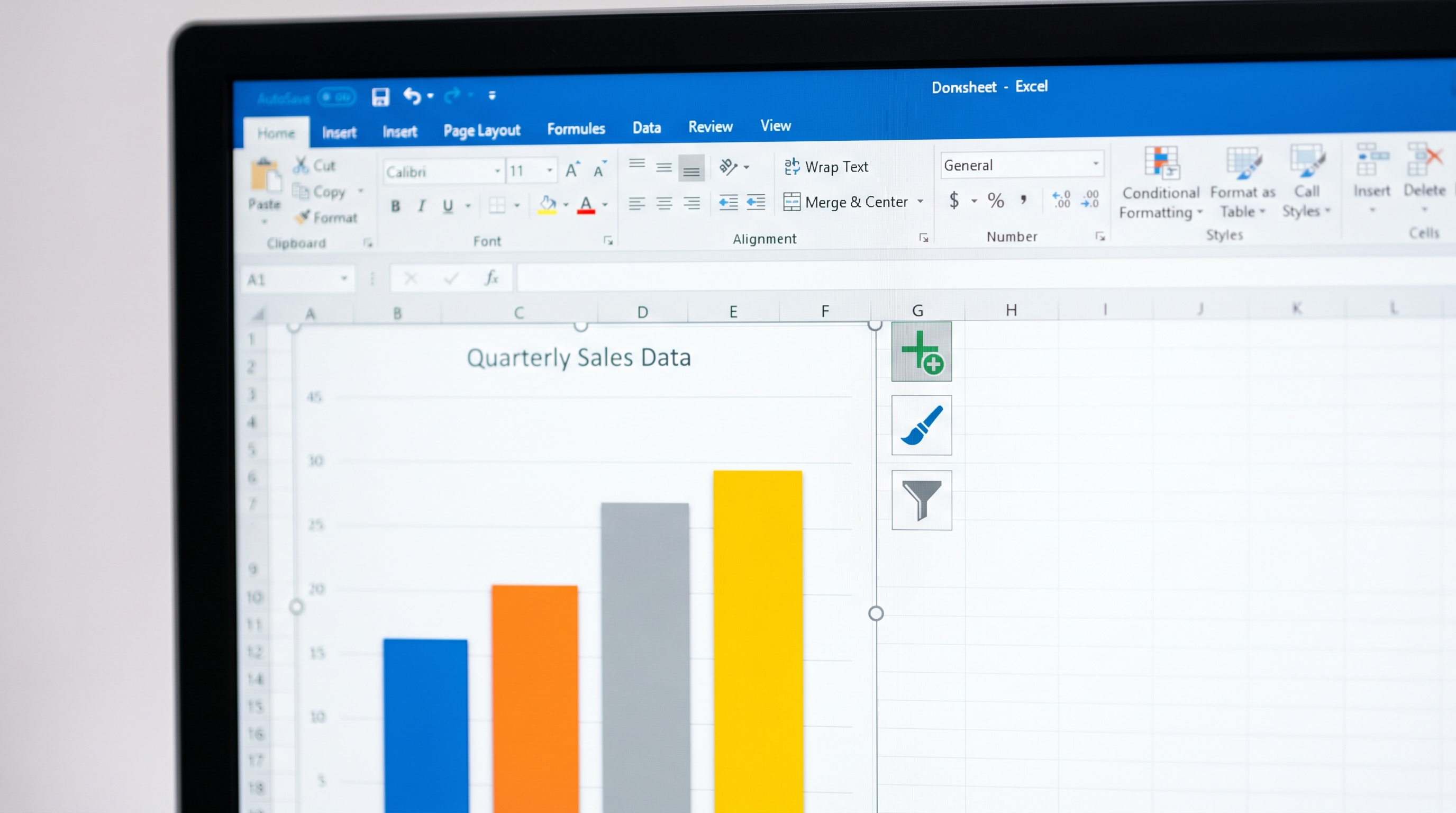
Task: Toggle the AutoSave switch
Action: point(336,97)
